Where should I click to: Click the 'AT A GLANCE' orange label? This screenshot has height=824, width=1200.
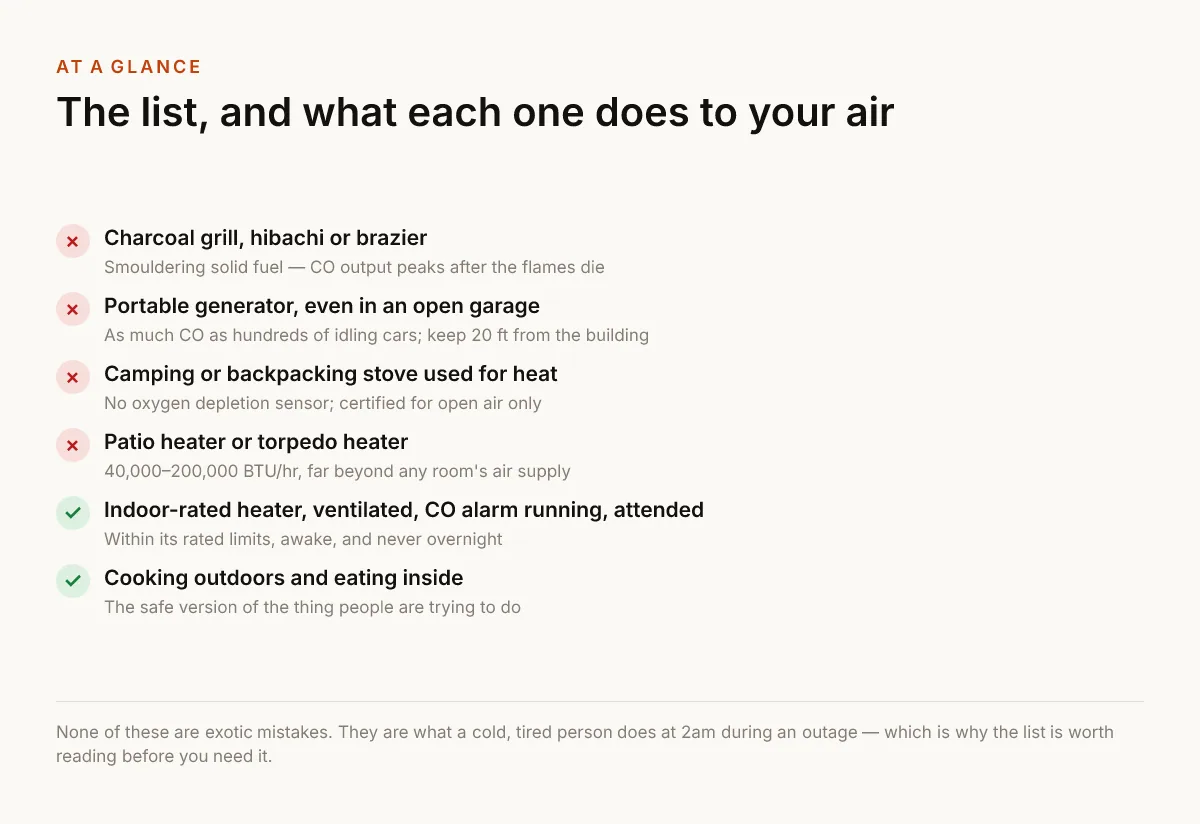pyautogui.click(x=129, y=67)
